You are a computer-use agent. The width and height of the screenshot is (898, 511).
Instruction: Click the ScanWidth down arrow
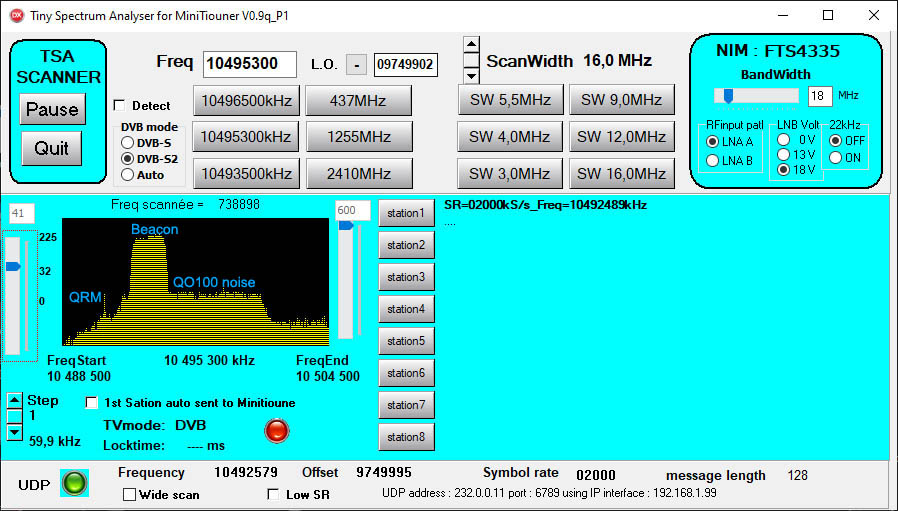471,76
